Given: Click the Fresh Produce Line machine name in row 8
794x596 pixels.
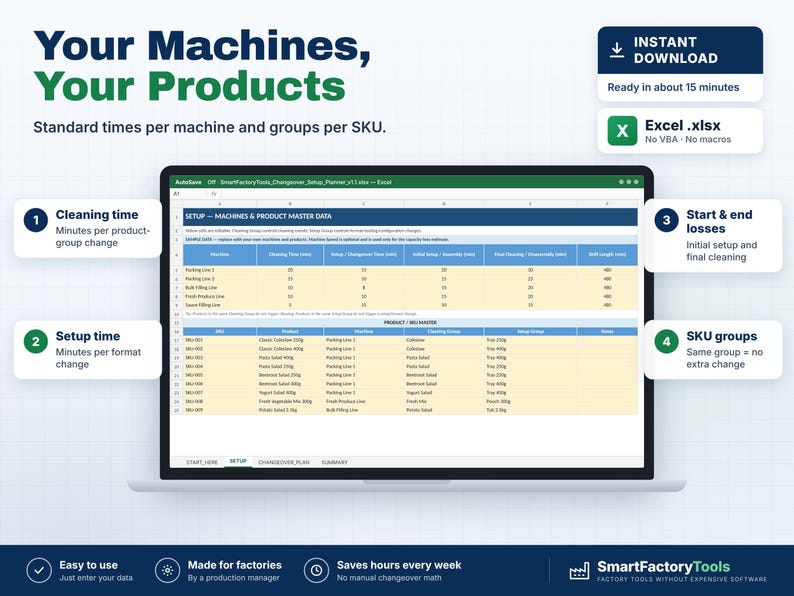Looking at the screenshot, I should [x=220, y=296].
